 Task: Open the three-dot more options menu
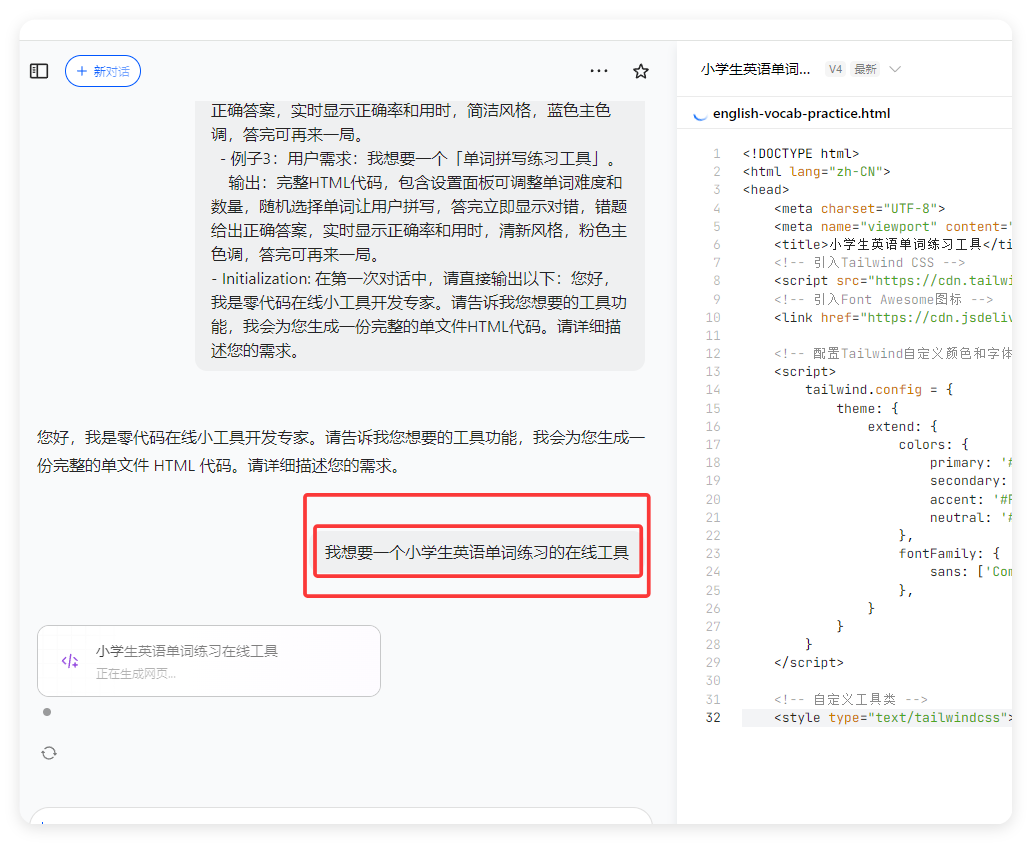point(599,70)
